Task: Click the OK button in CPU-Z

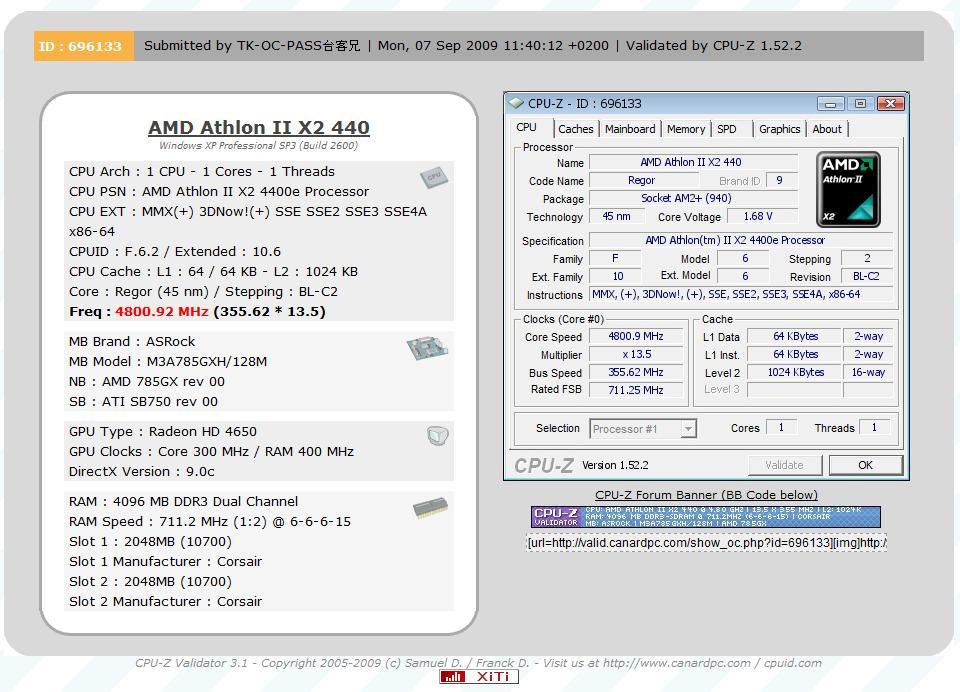Action: point(865,465)
